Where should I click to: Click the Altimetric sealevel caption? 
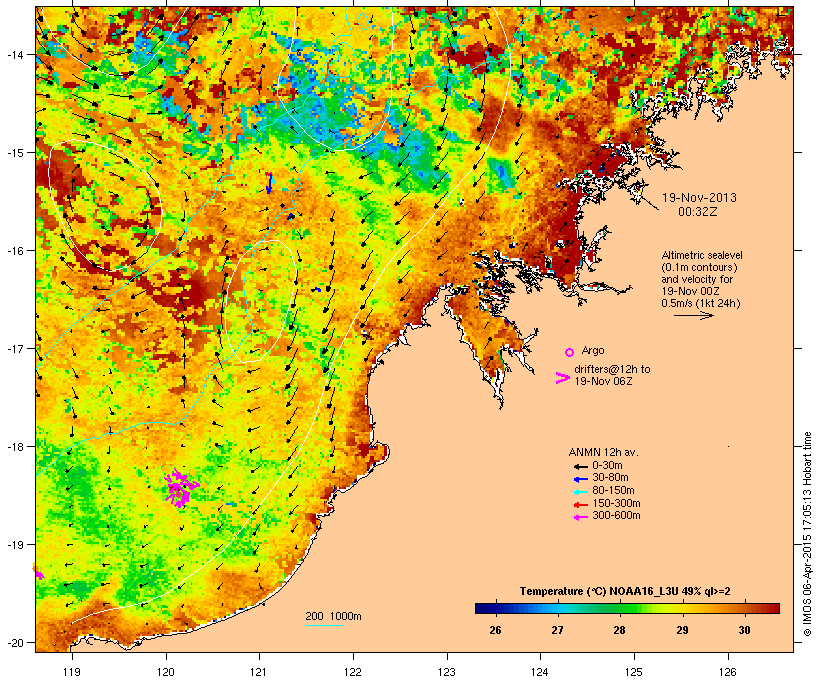[702, 279]
